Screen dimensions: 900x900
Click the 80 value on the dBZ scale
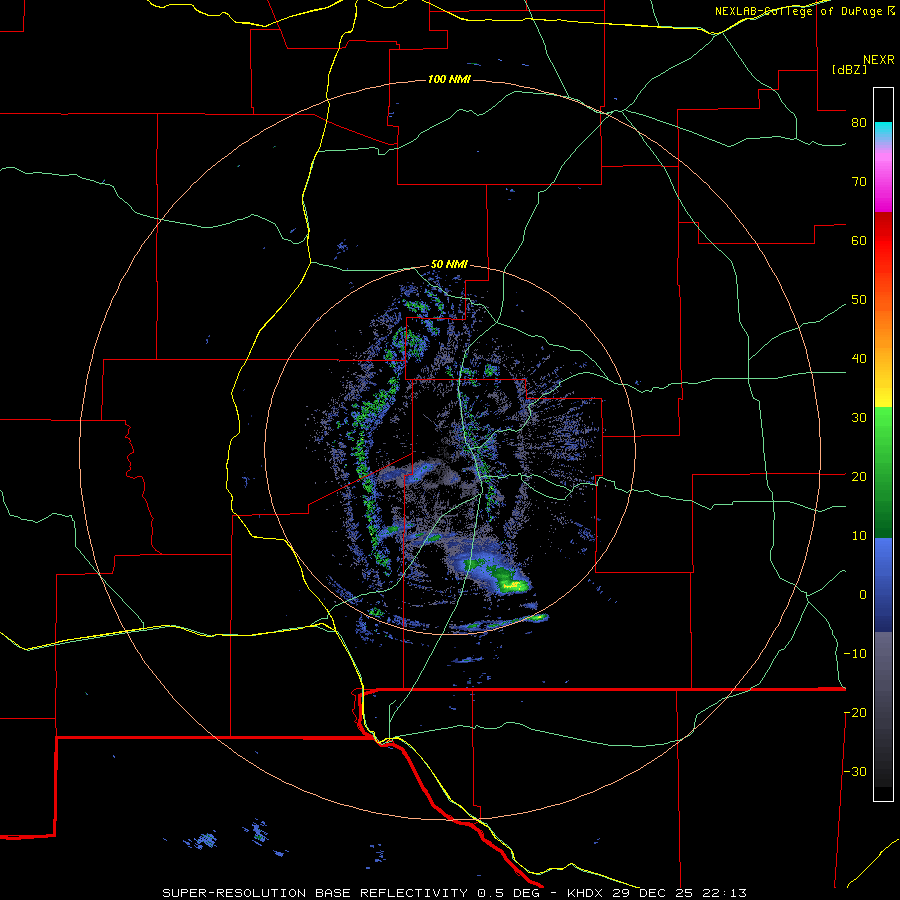pyautogui.click(x=859, y=123)
